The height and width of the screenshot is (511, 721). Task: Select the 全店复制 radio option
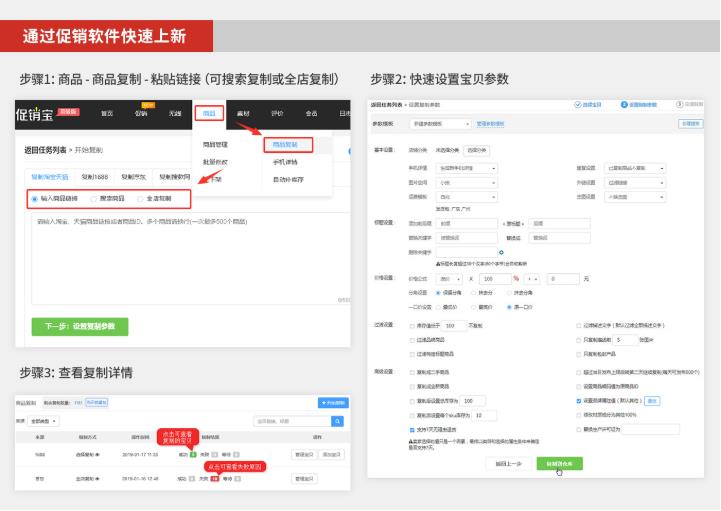coord(140,198)
